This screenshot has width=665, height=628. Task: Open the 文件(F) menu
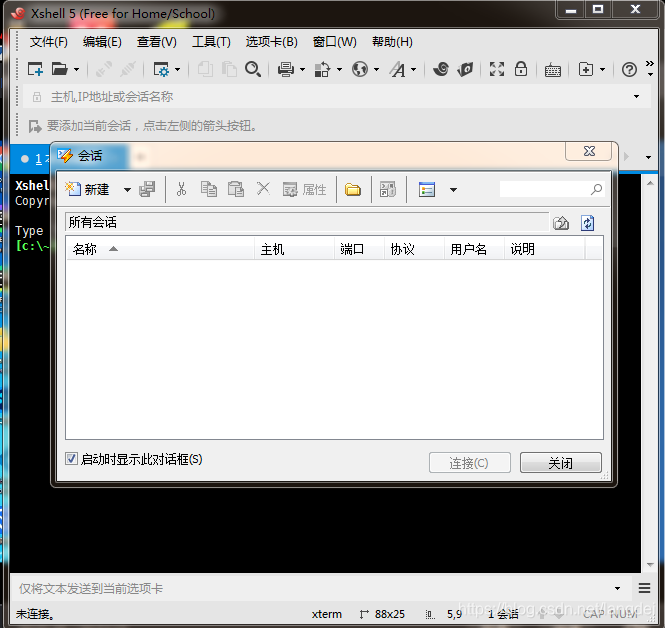coord(48,42)
